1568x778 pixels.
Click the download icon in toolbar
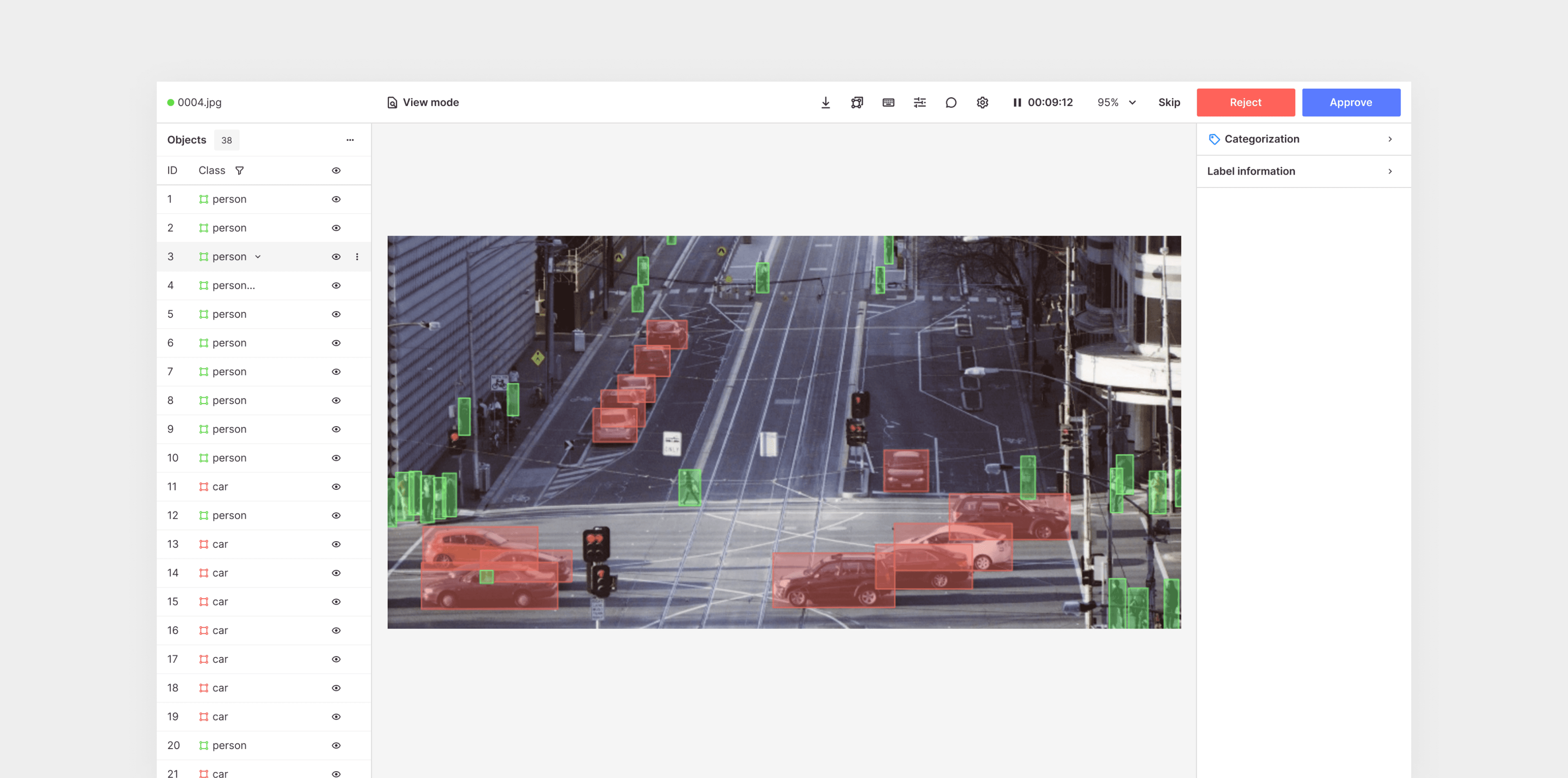tap(824, 102)
